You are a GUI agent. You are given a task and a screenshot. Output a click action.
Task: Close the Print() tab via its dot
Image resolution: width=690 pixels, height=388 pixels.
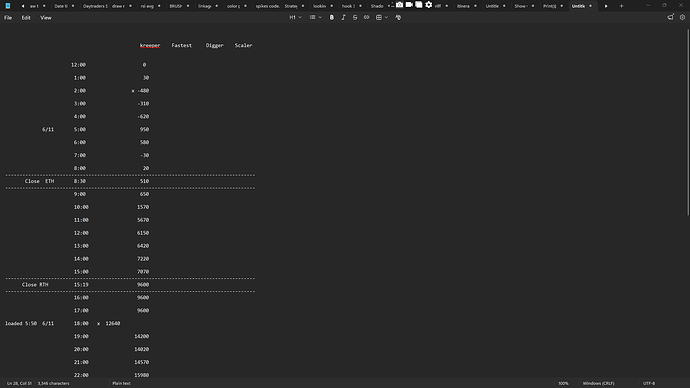pyautogui.click(x=562, y=6)
